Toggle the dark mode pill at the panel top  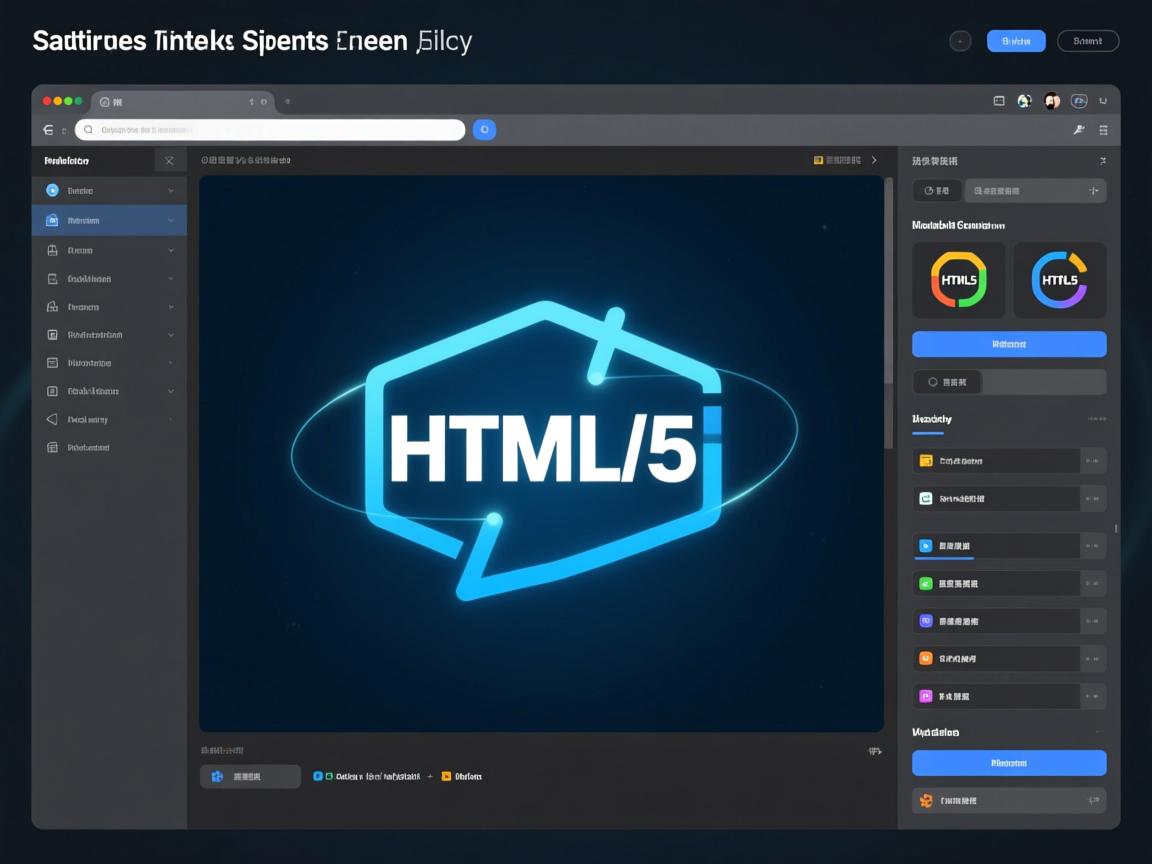[x=937, y=190]
